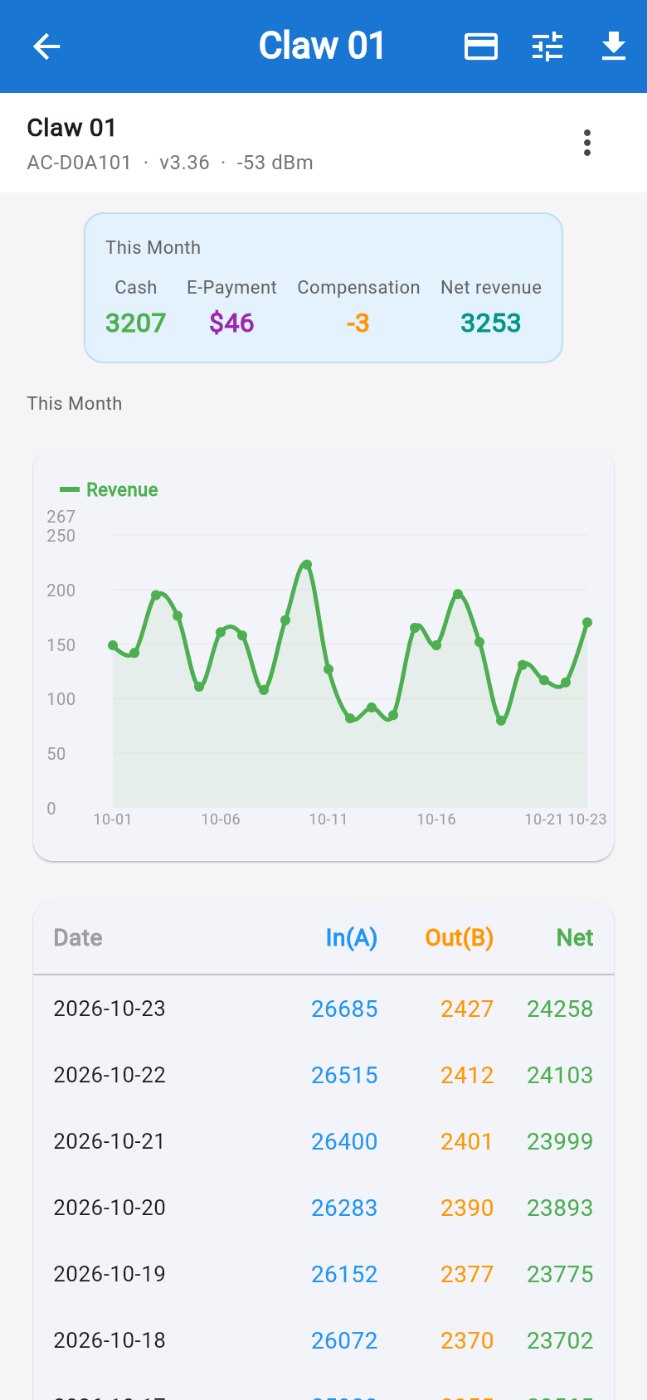Click the Net value 23999

tap(560, 1141)
